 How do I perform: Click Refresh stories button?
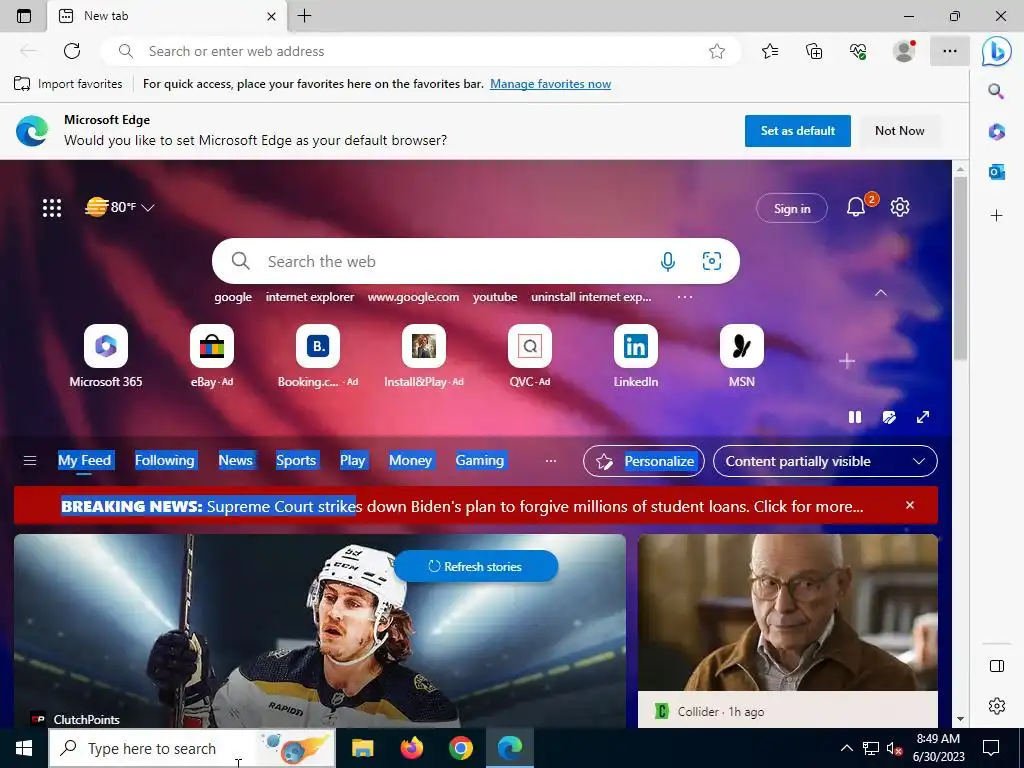pos(475,566)
